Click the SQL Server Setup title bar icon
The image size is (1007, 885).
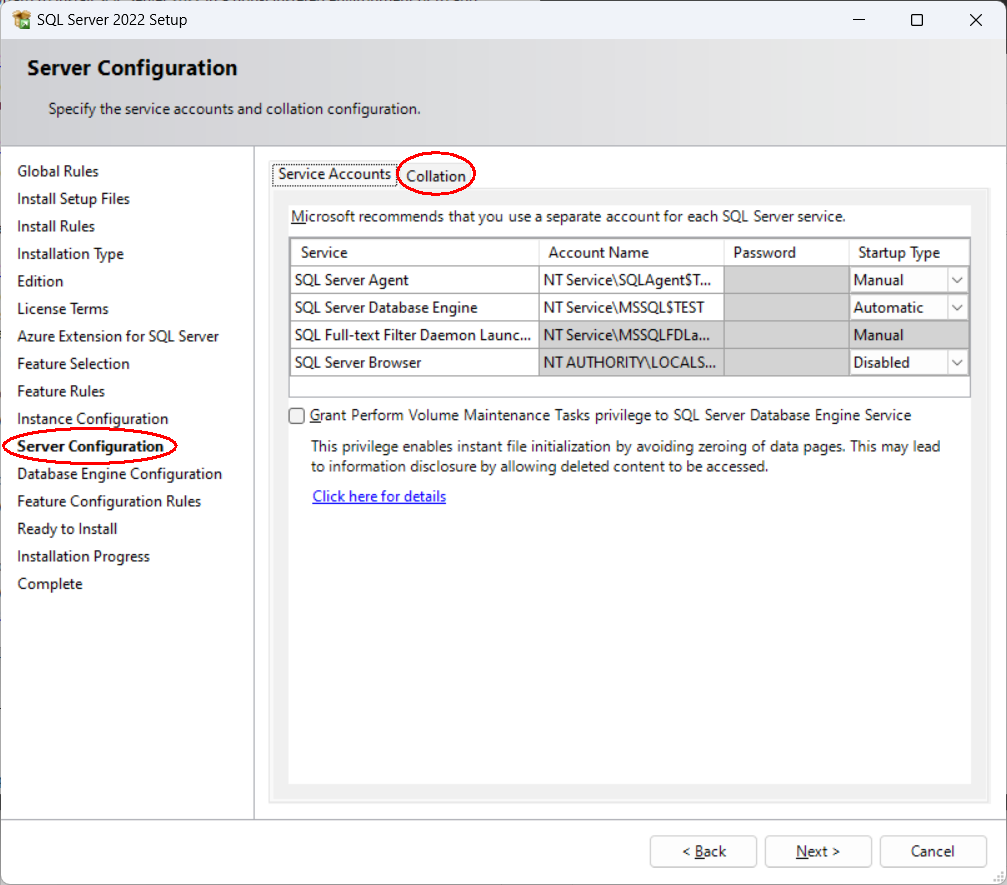[x=22, y=20]
